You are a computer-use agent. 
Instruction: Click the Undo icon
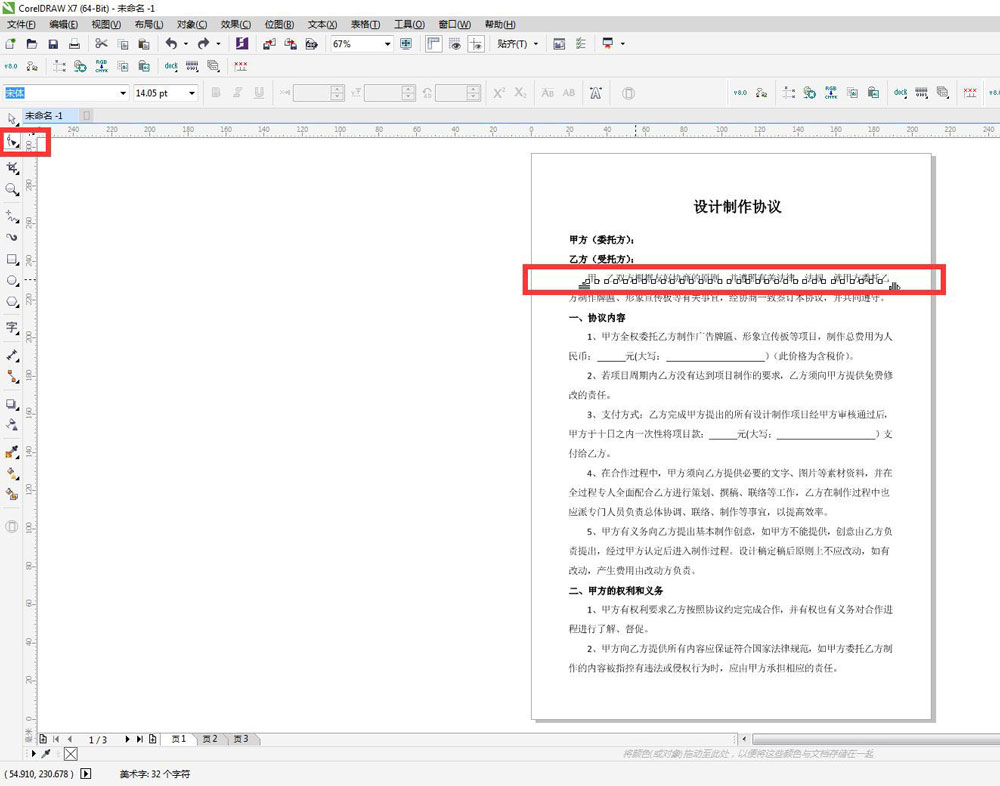(x=170, y=43)
